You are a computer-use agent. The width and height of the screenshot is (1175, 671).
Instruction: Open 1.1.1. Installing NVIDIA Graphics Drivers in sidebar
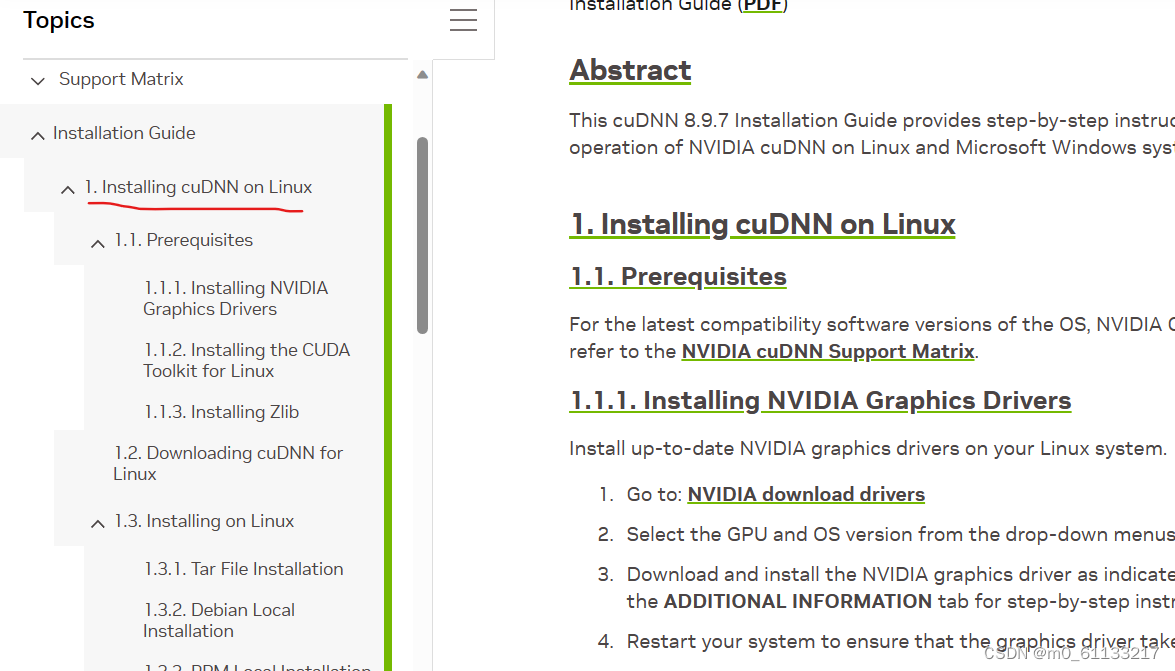point(235,298)
